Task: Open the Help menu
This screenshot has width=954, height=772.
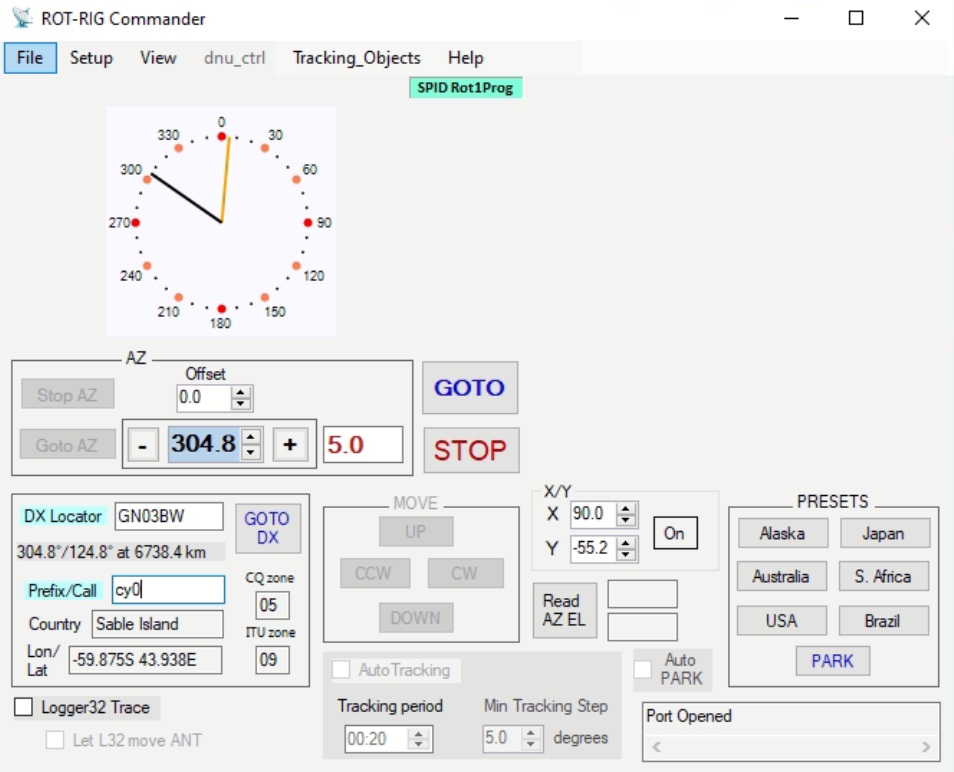Action: 465,58
